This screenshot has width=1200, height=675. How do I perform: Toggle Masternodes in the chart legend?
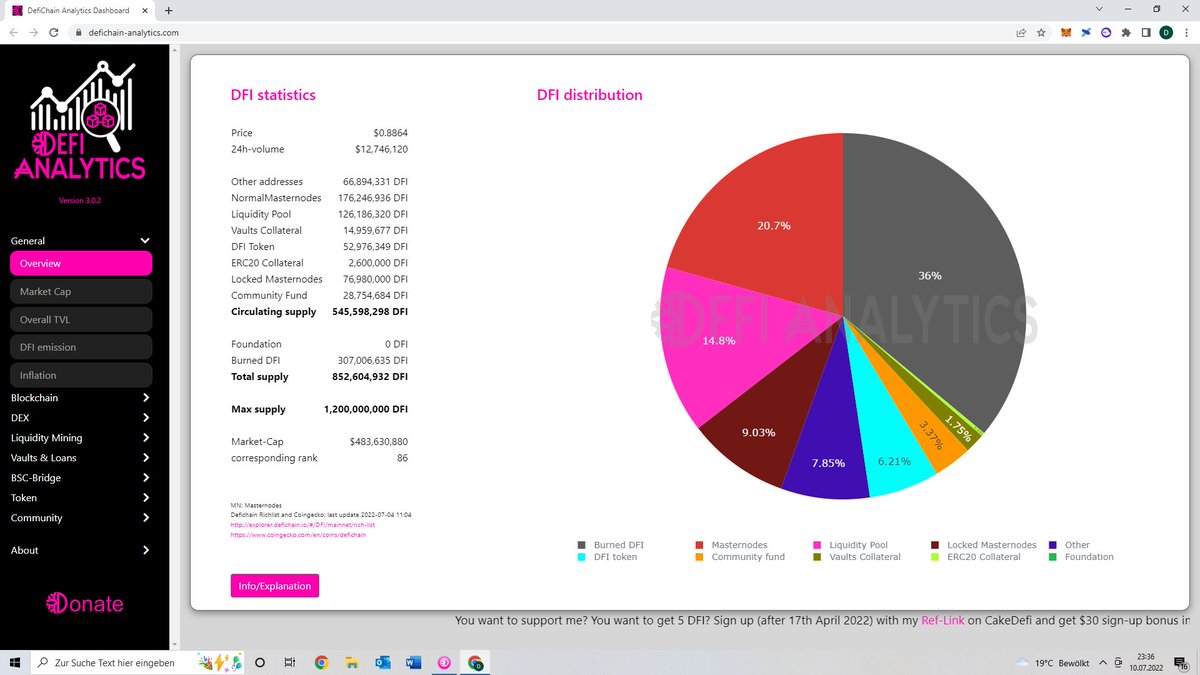point(732,545)
